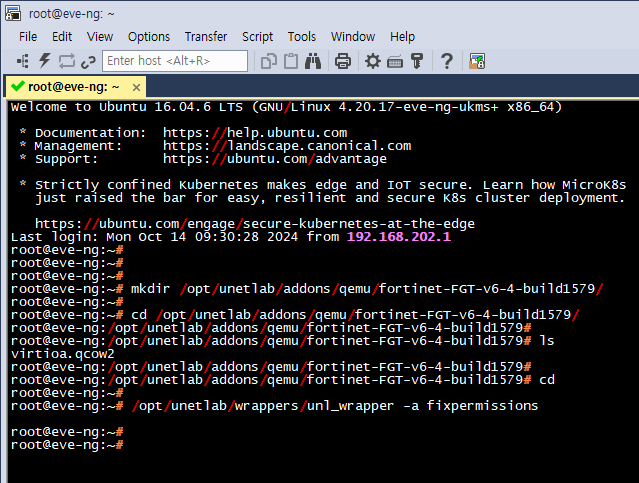The width and height of the screenshot is (639, 483).
Task: Open the Edit menu
Action: pyautogui.click(x=62, y=37)
